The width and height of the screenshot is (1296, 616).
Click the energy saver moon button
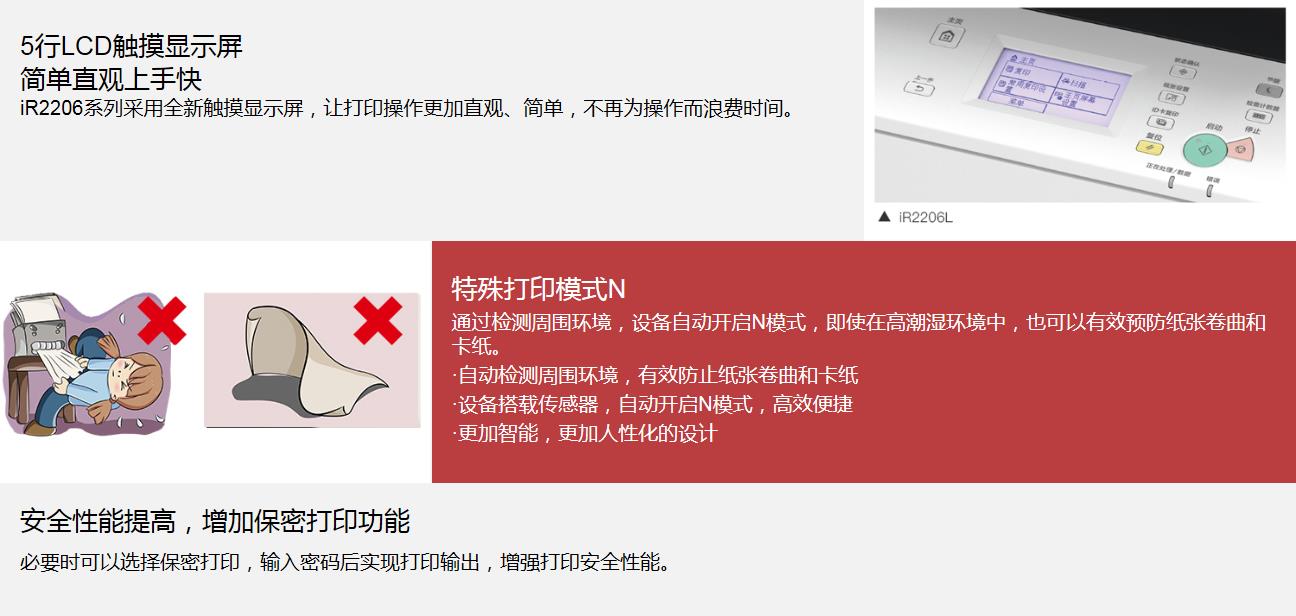coord(1269,91)
